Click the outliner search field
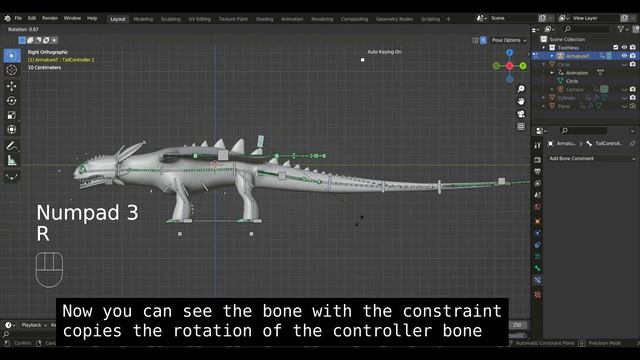This screenshot has height=360, width=640. coord(586,29)
